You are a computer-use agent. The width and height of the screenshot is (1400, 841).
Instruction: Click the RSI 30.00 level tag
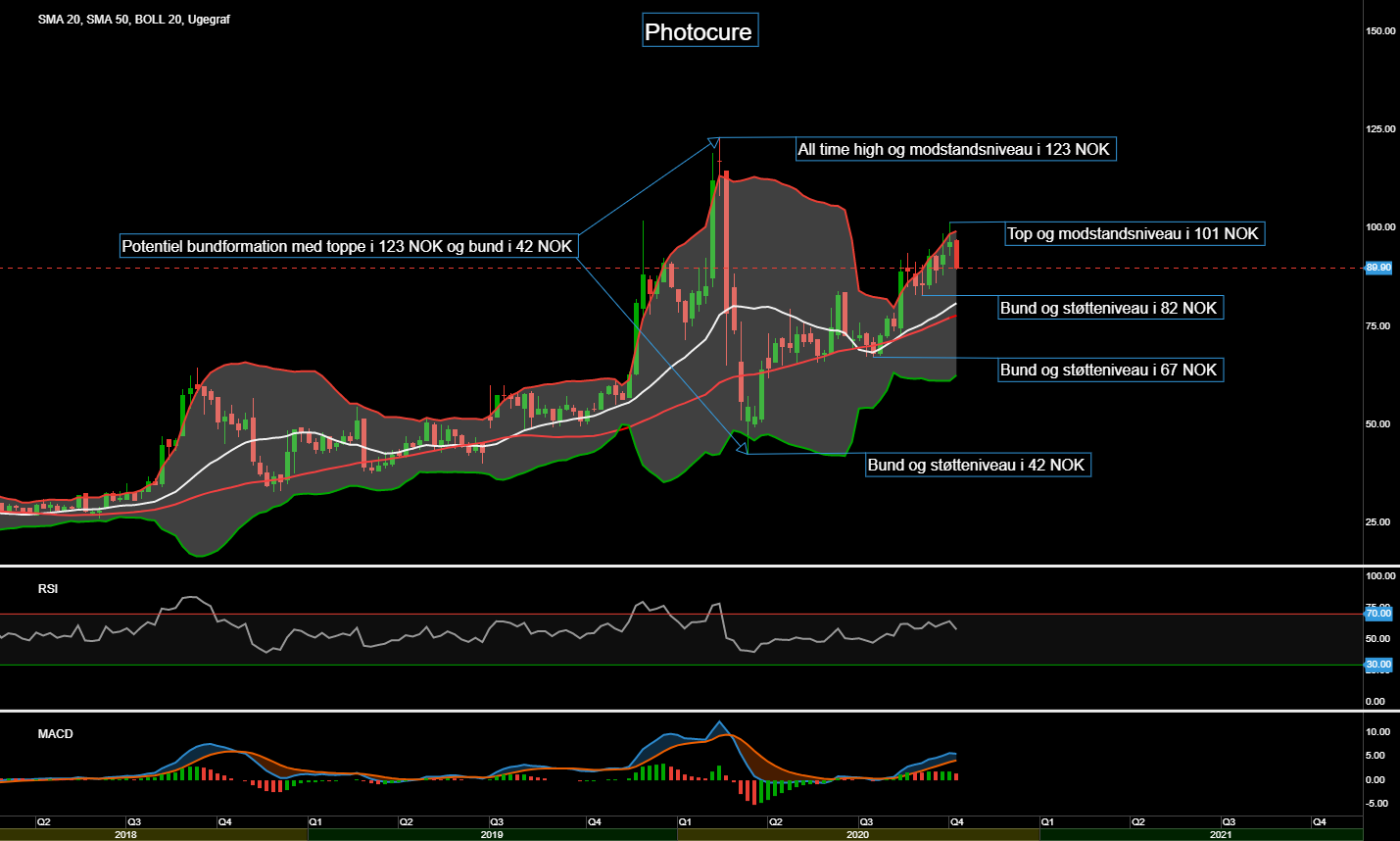tap(1378, 665)
